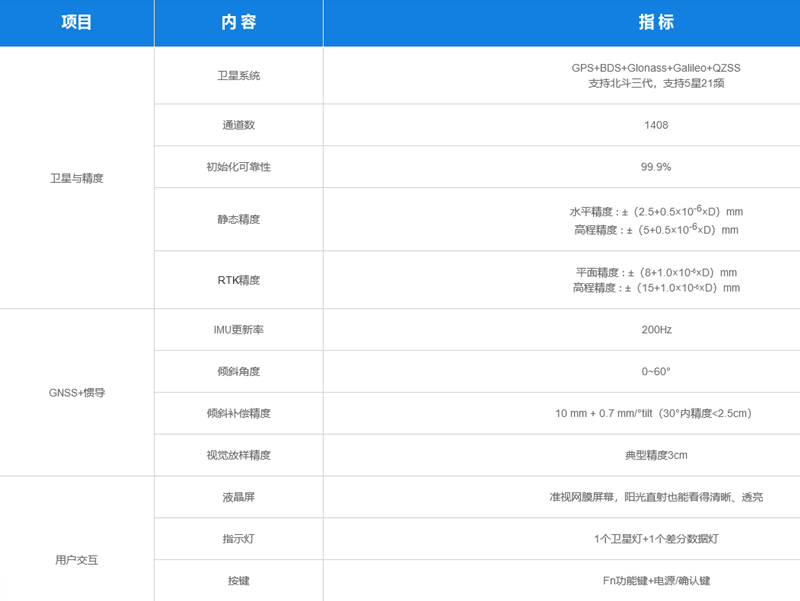Click the 指示灯 row label
The image size is (800, 601).
pos(239,539)
